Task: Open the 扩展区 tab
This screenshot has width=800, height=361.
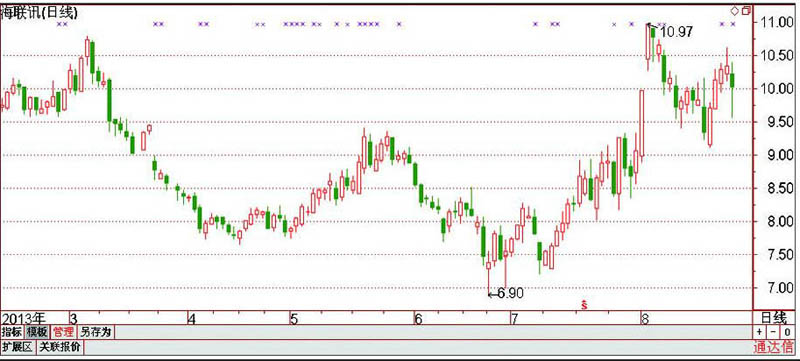Action: [17, 348]
